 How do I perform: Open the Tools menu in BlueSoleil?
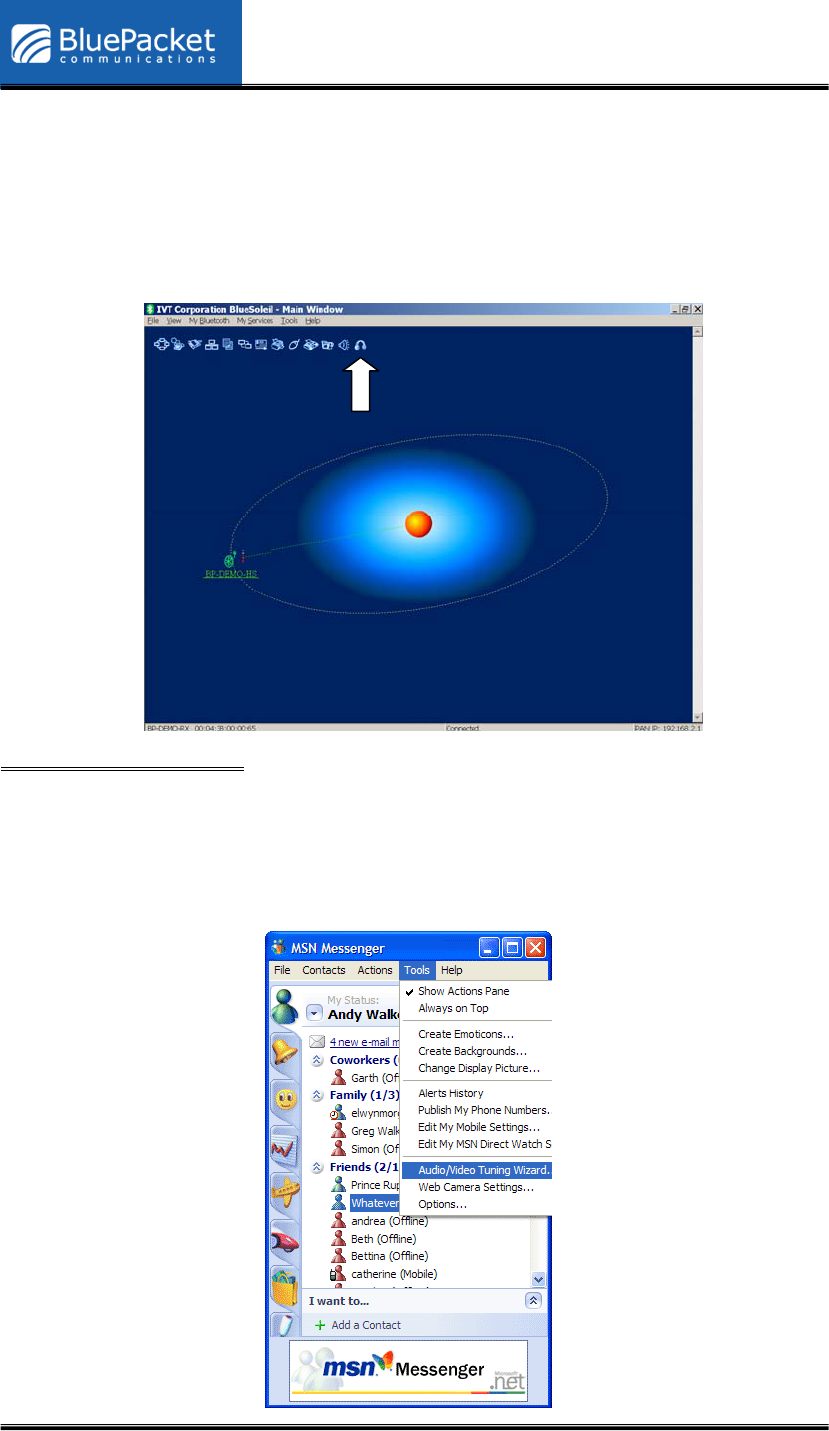290,321
